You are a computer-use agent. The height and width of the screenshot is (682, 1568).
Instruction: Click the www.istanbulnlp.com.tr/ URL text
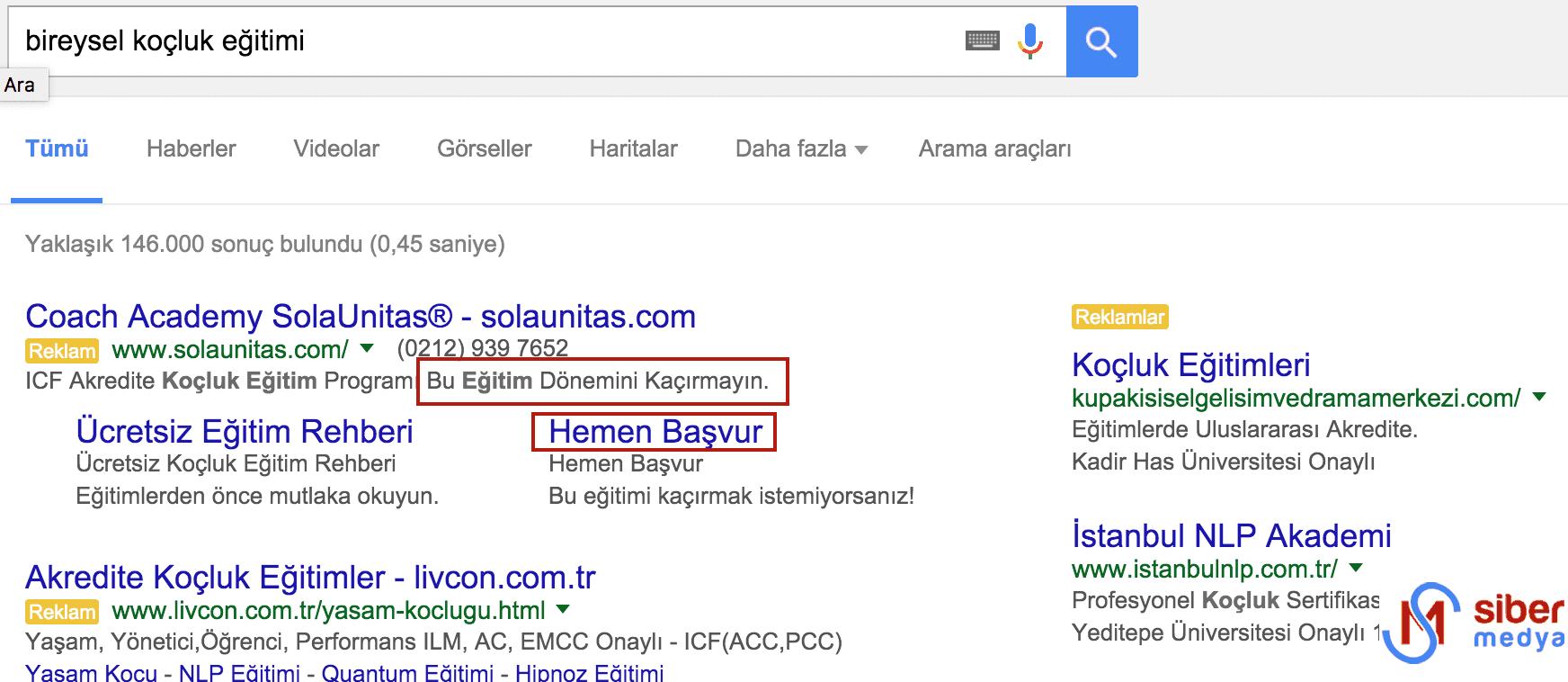1205,569
